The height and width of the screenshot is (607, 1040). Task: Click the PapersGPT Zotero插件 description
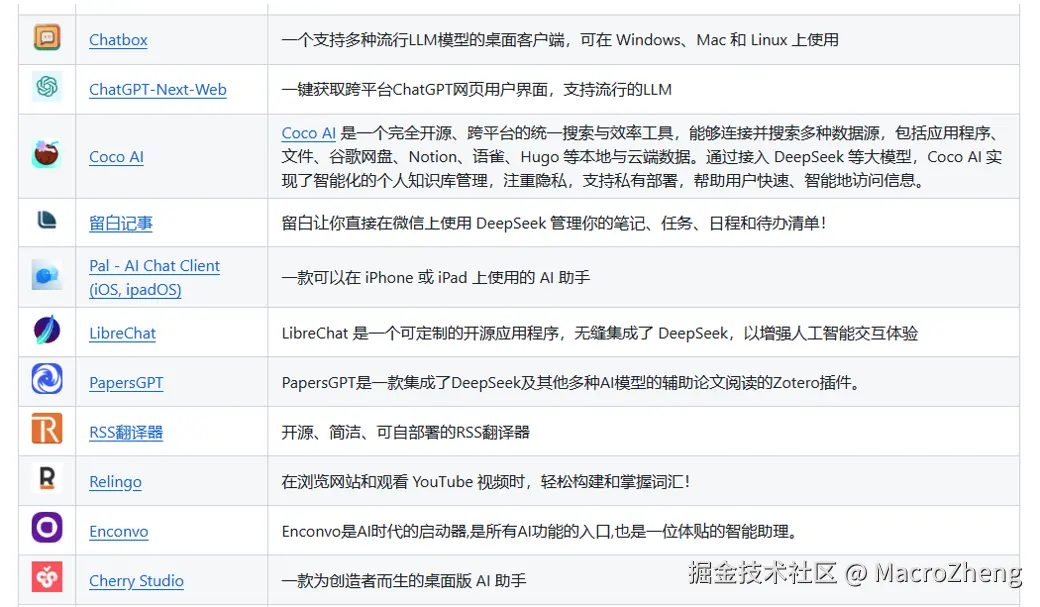point(570,383)
